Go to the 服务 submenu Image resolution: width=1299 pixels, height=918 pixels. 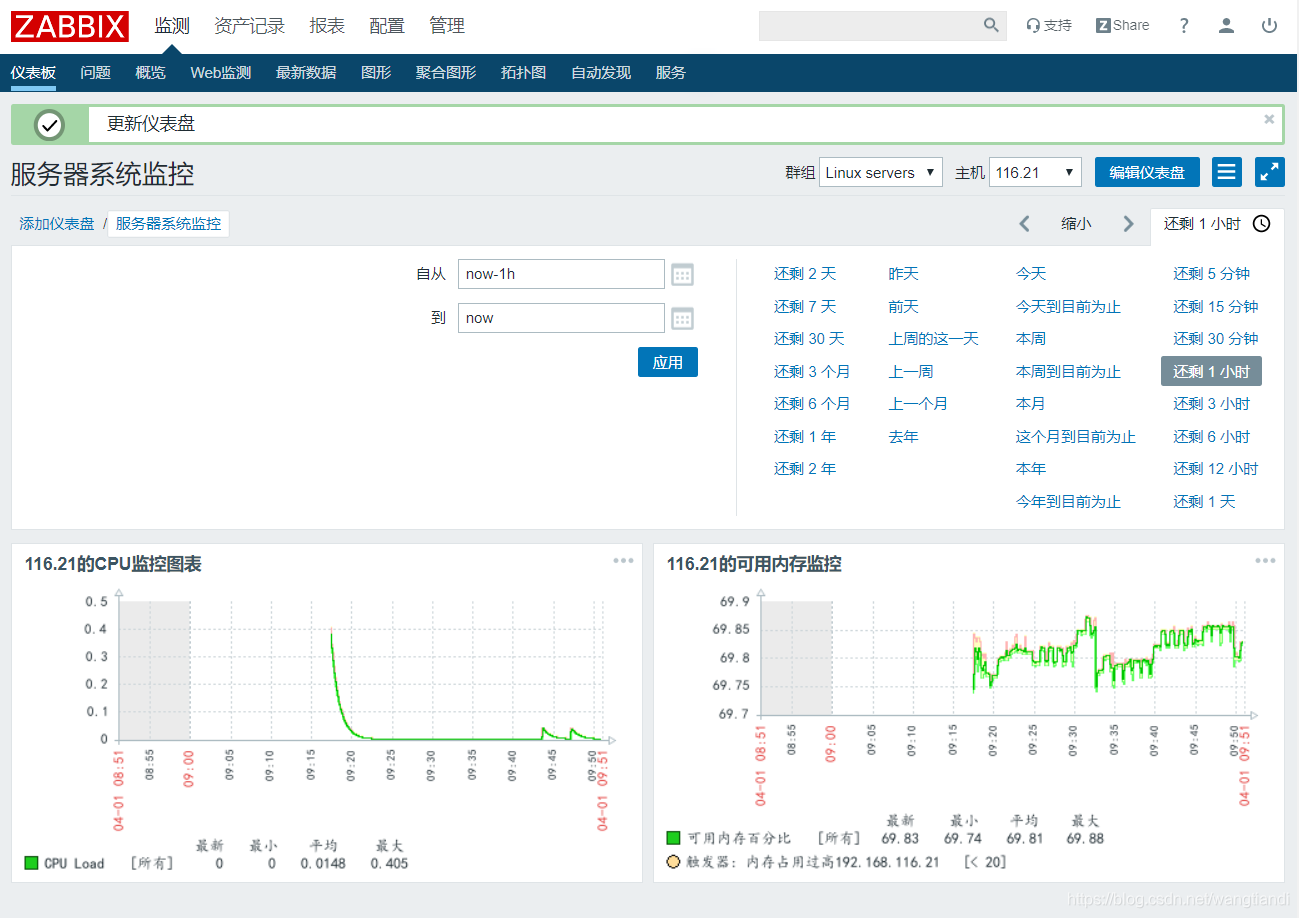671,73
